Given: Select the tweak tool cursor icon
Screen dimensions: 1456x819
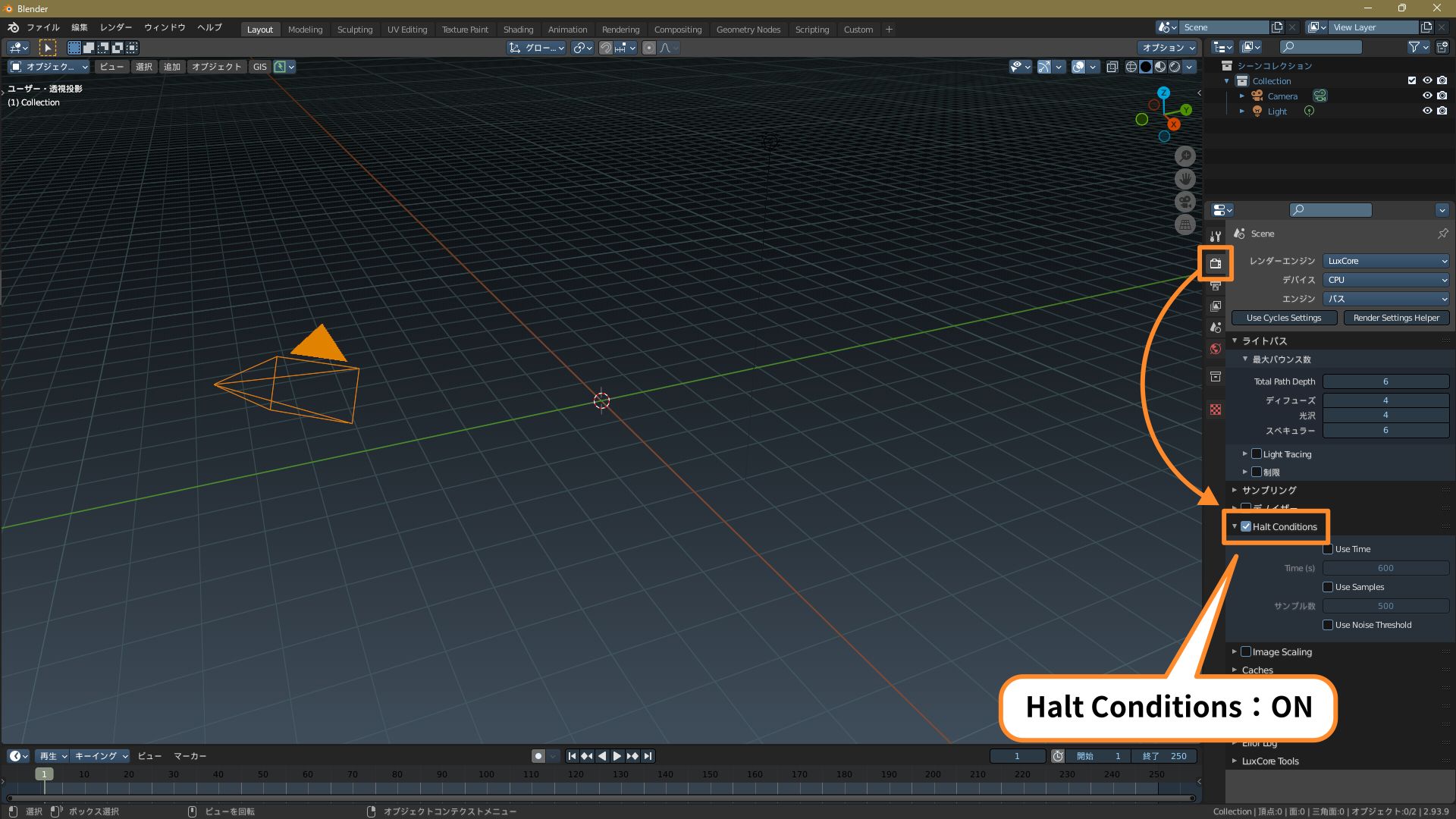Looking at the screenshot, I should coord(47,48).
